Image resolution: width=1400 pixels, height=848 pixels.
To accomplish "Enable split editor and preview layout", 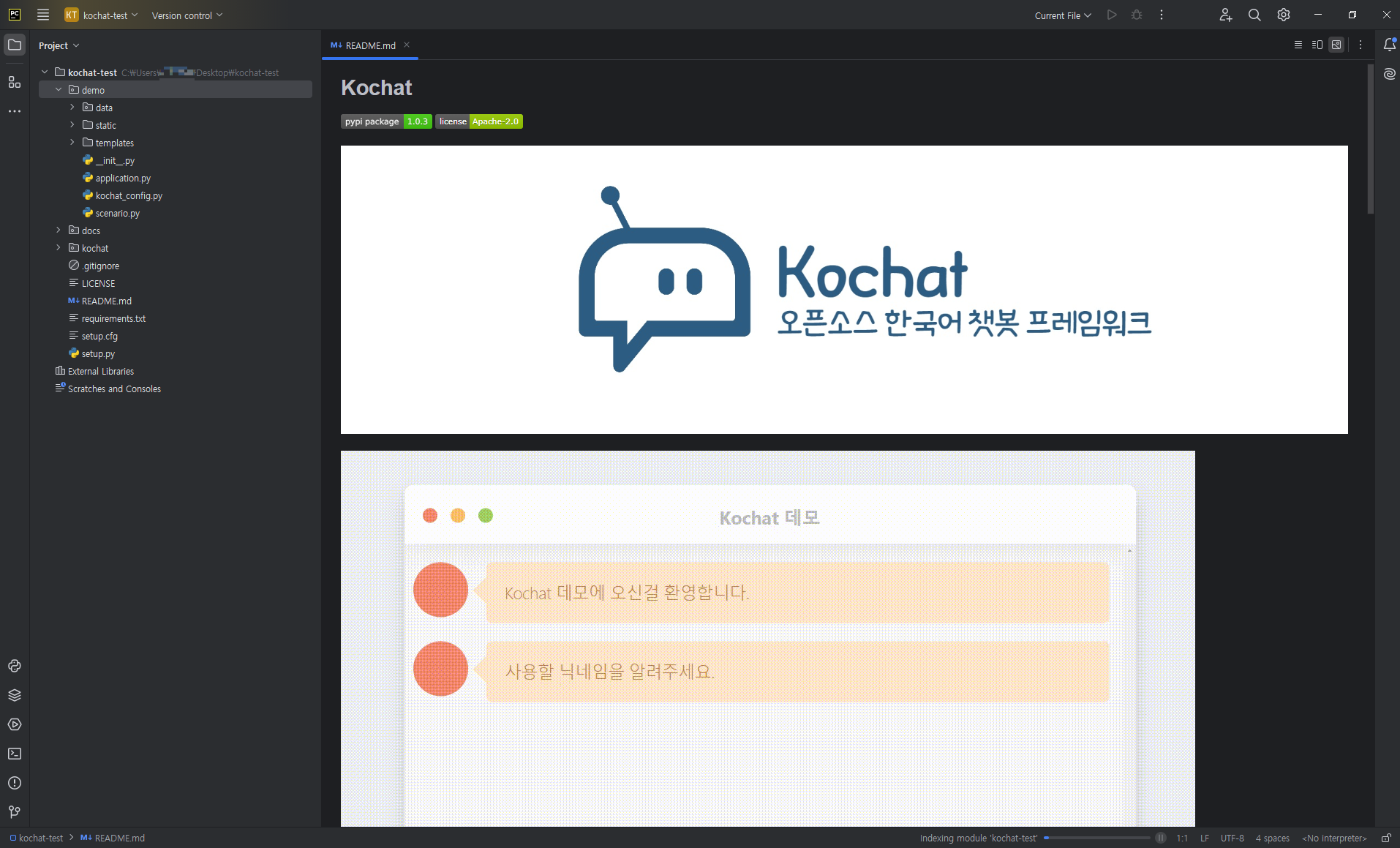I will (x=1317, y=45).
